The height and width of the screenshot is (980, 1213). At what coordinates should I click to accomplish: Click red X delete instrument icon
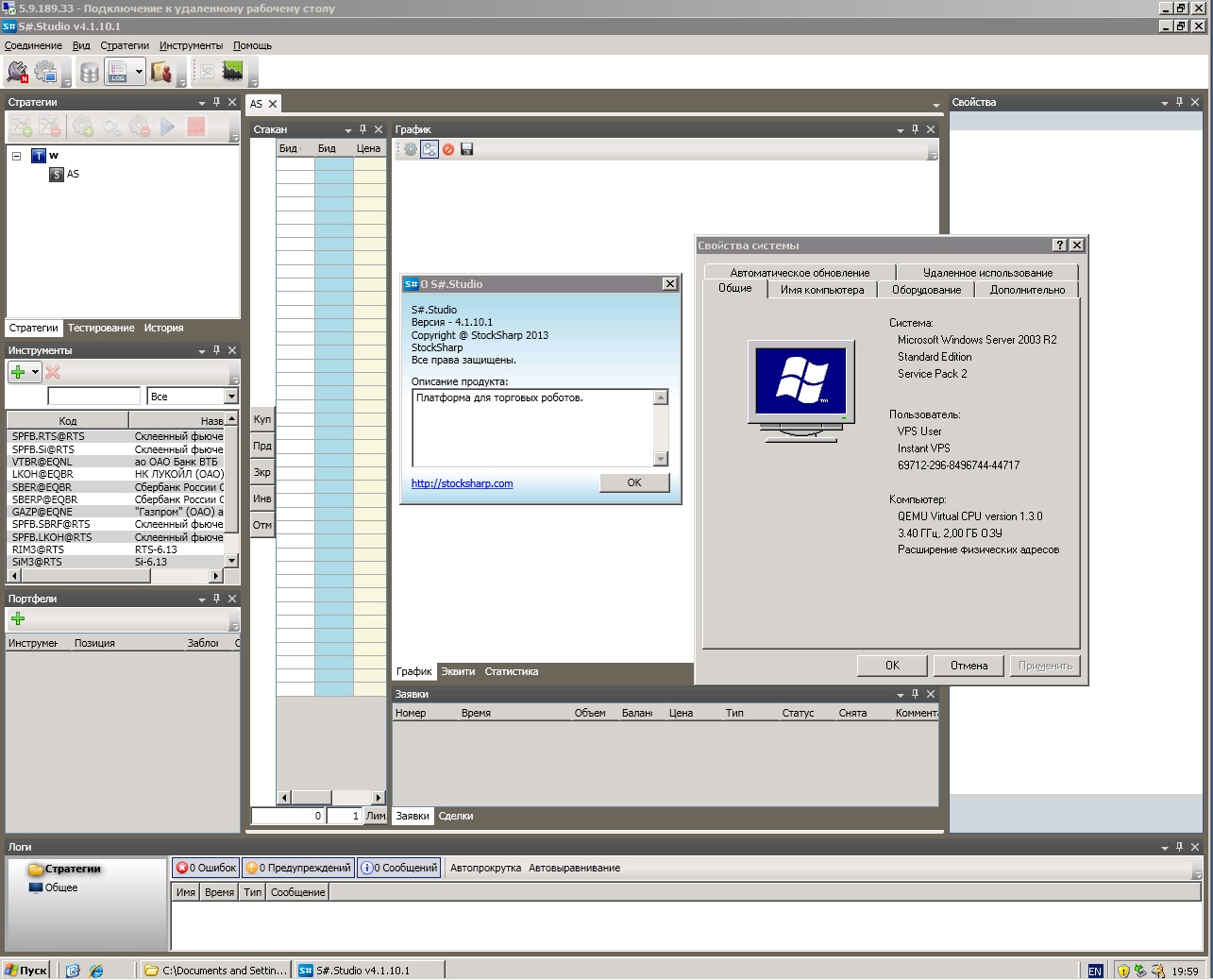coord(53,372)
